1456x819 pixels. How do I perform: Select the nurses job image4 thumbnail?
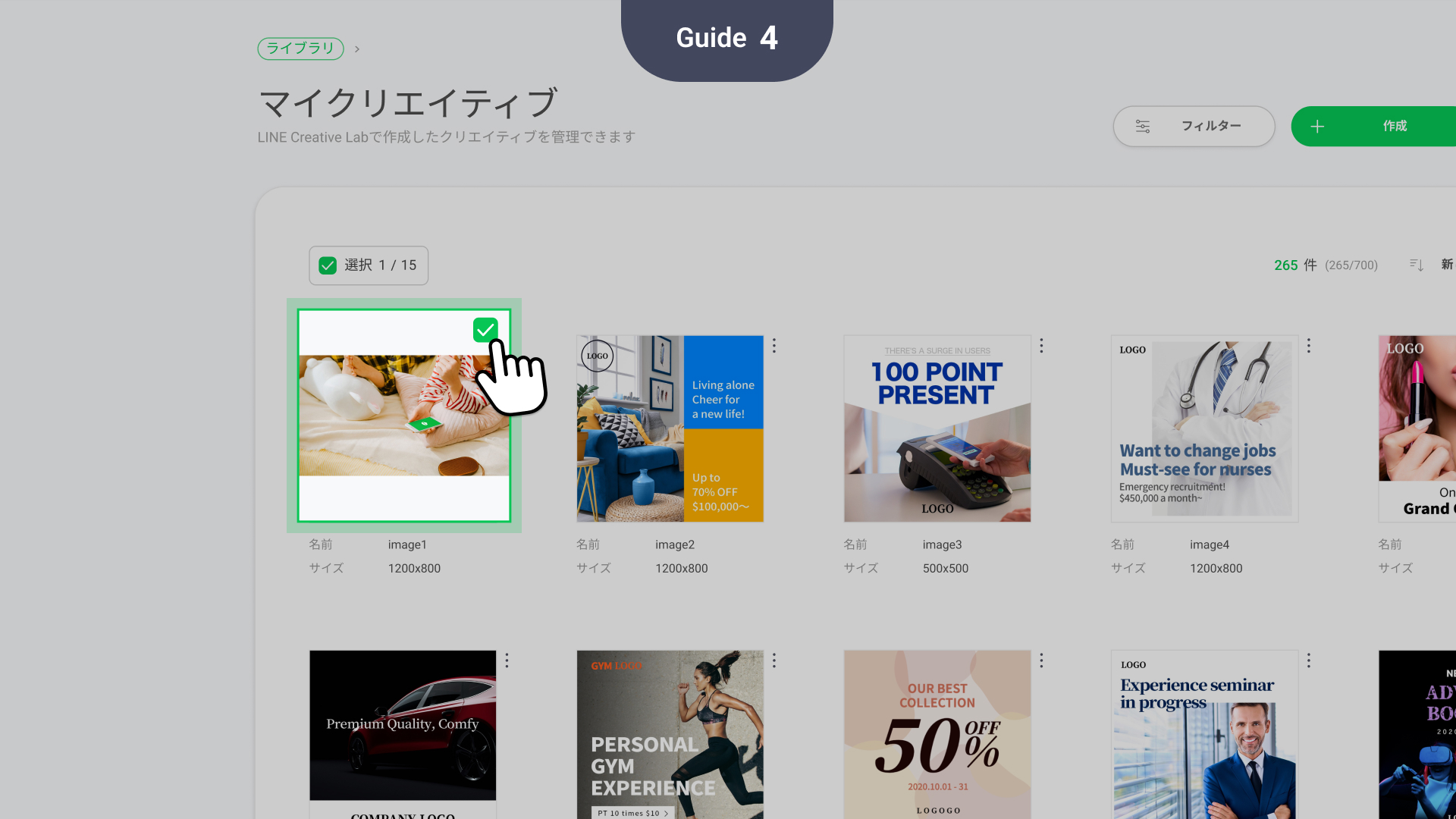pyautogui.click(x=1204, y=428)
